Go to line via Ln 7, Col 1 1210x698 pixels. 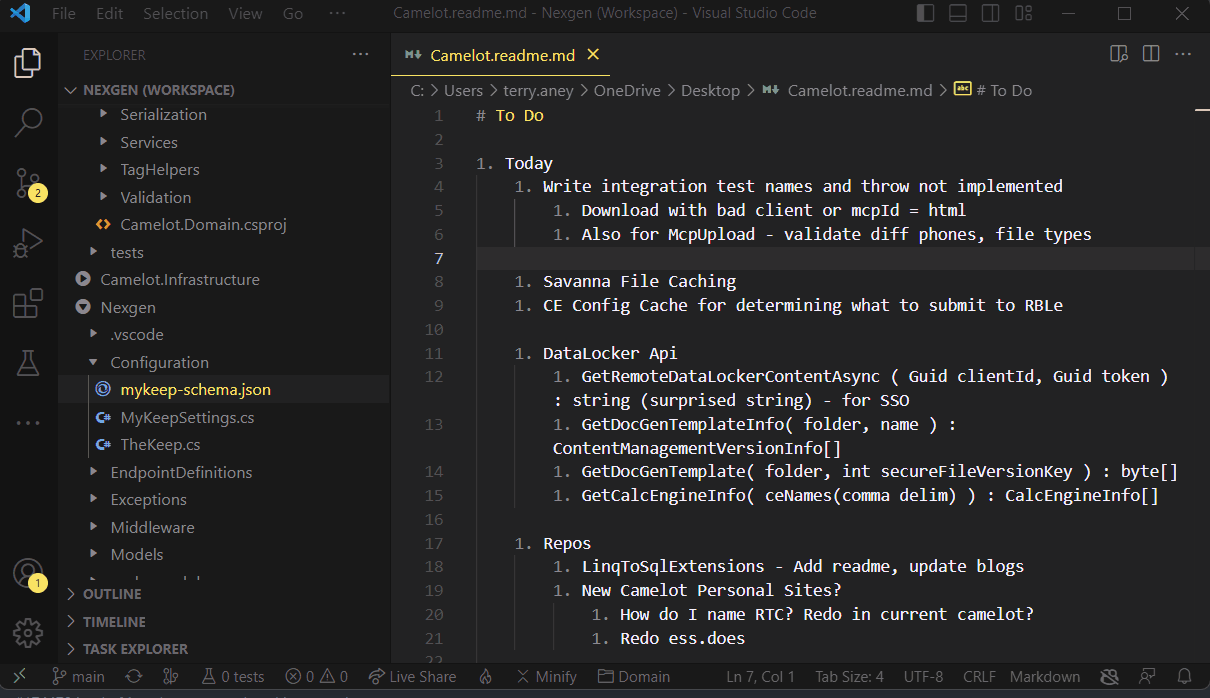click(x=760, y=677)
